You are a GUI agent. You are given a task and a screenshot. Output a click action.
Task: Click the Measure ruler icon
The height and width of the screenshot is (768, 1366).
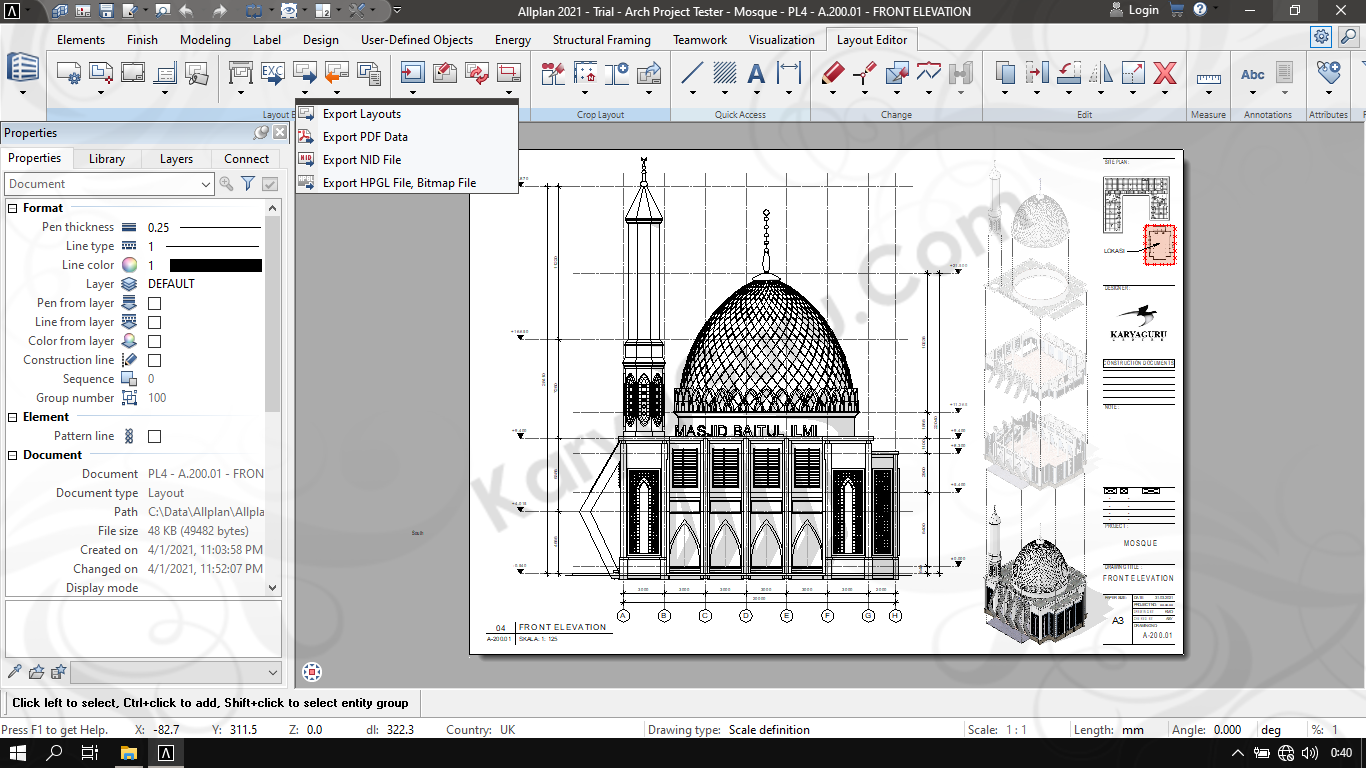tap(1208, 76)
